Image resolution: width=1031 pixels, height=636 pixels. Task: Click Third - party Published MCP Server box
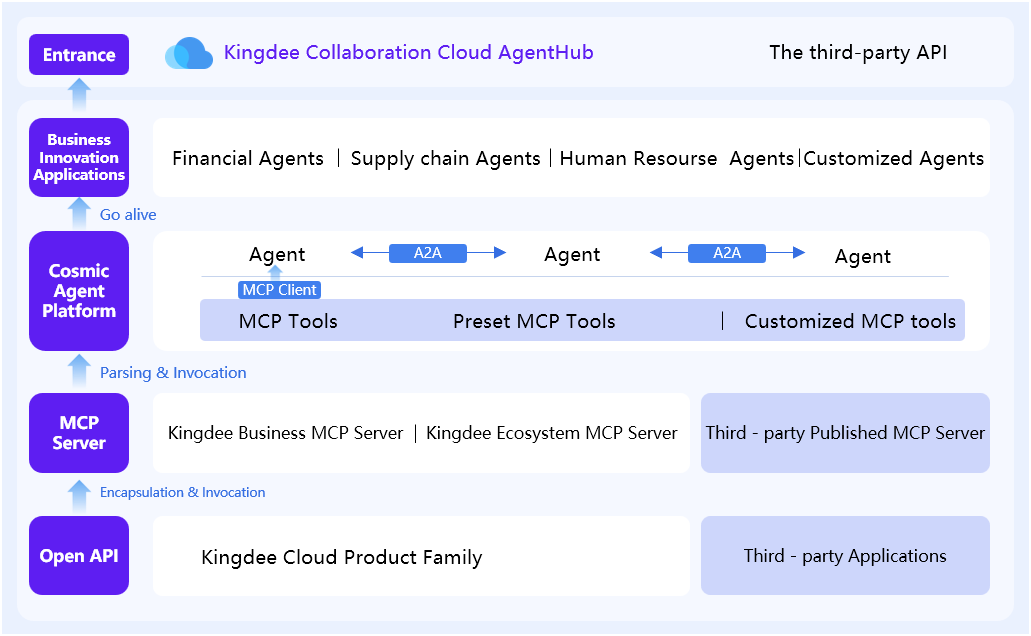point(845,433)
